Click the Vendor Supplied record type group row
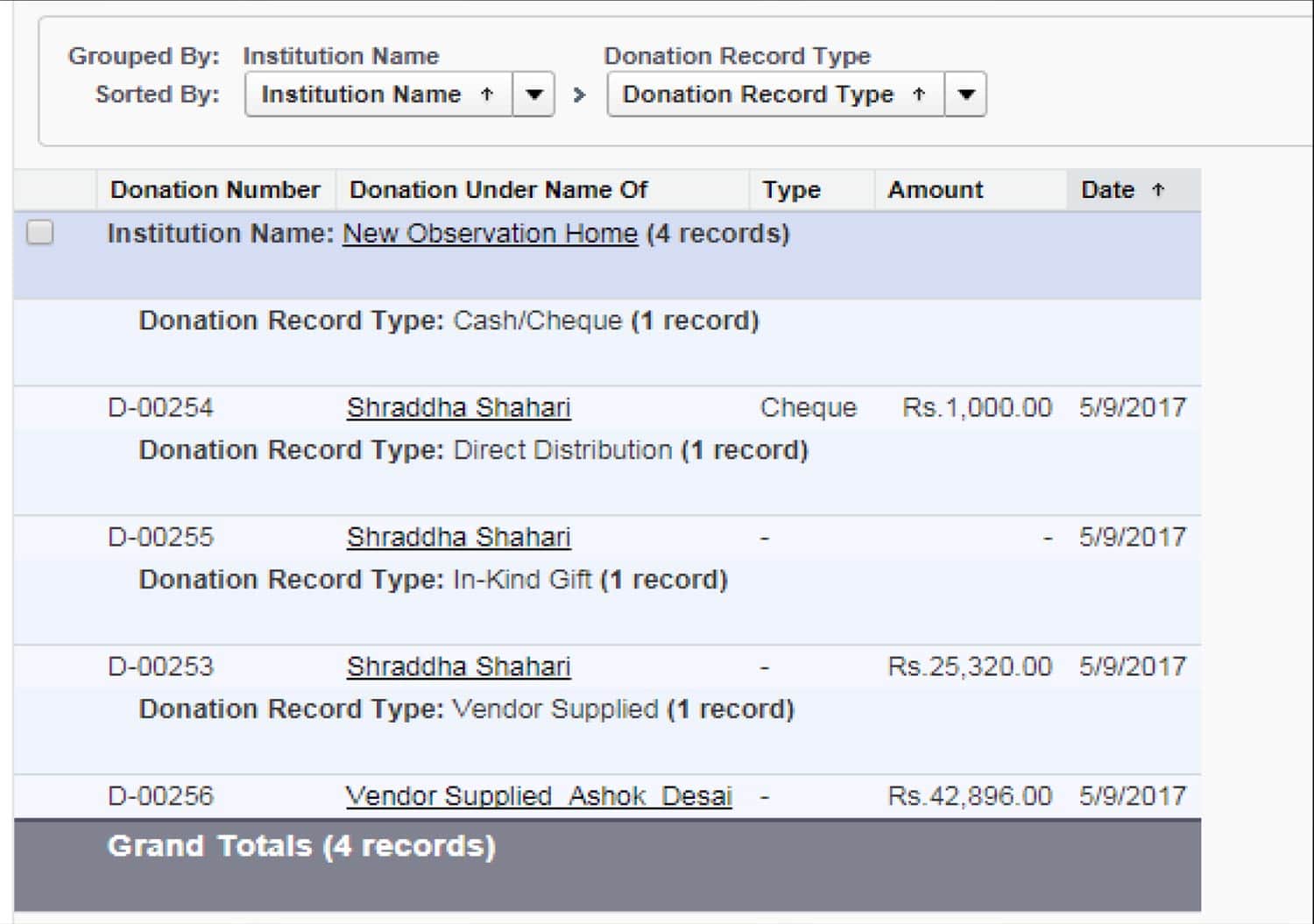The width and height of the screenshot is (1314, 924). (607, 731)
